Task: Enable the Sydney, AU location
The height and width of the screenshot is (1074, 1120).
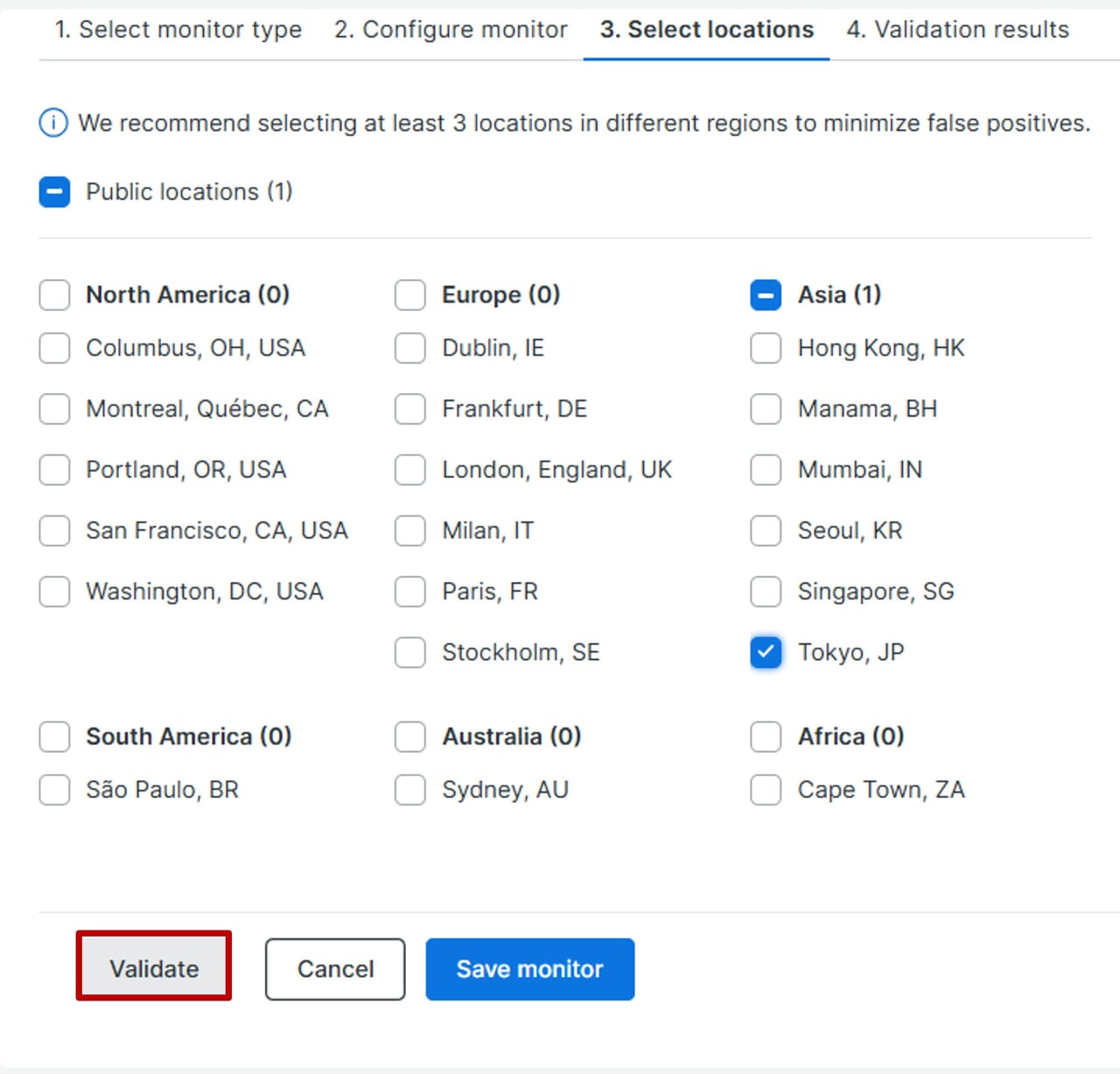Action: click(x=409, y=790)
